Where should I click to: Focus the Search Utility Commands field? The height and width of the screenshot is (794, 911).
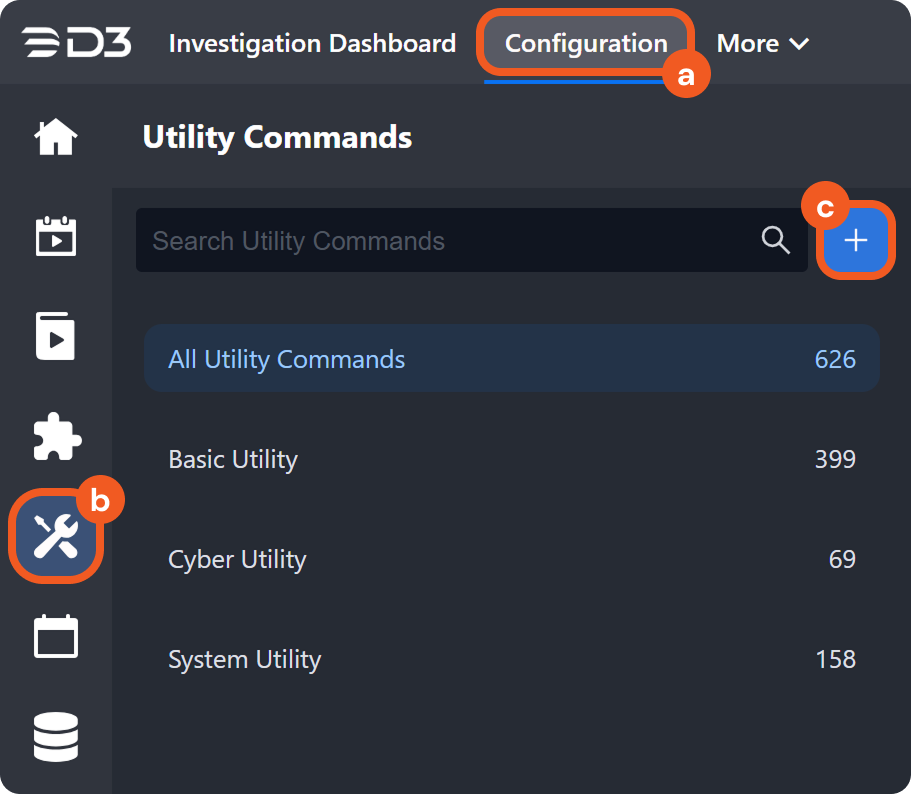[x=450, y=240]
